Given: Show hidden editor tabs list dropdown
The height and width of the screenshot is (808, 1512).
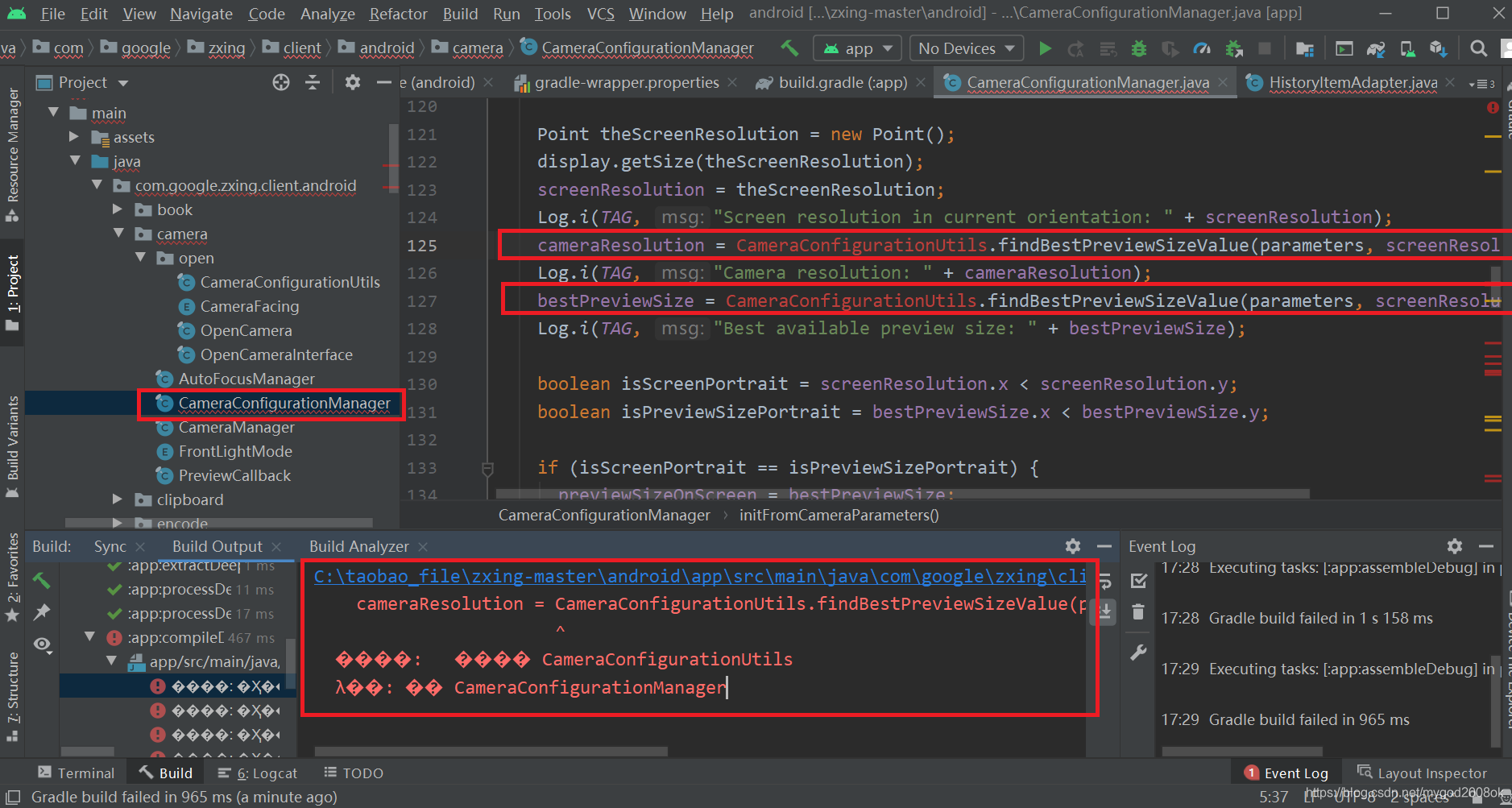Looking at the screenshot, I should point(1482,83).
